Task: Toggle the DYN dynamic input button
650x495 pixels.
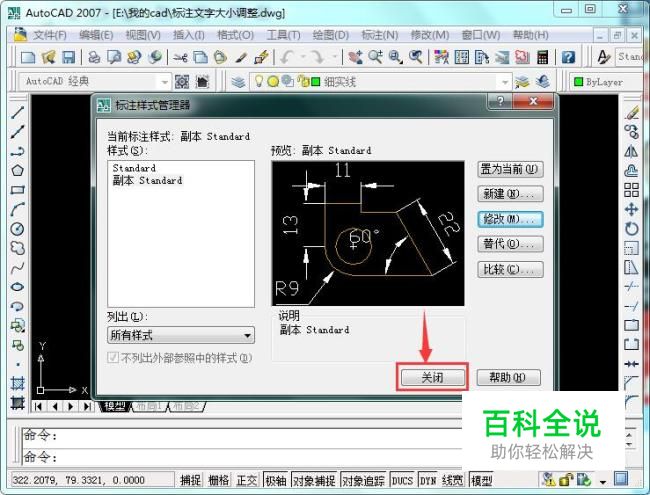Action: (x=428, y=480)
